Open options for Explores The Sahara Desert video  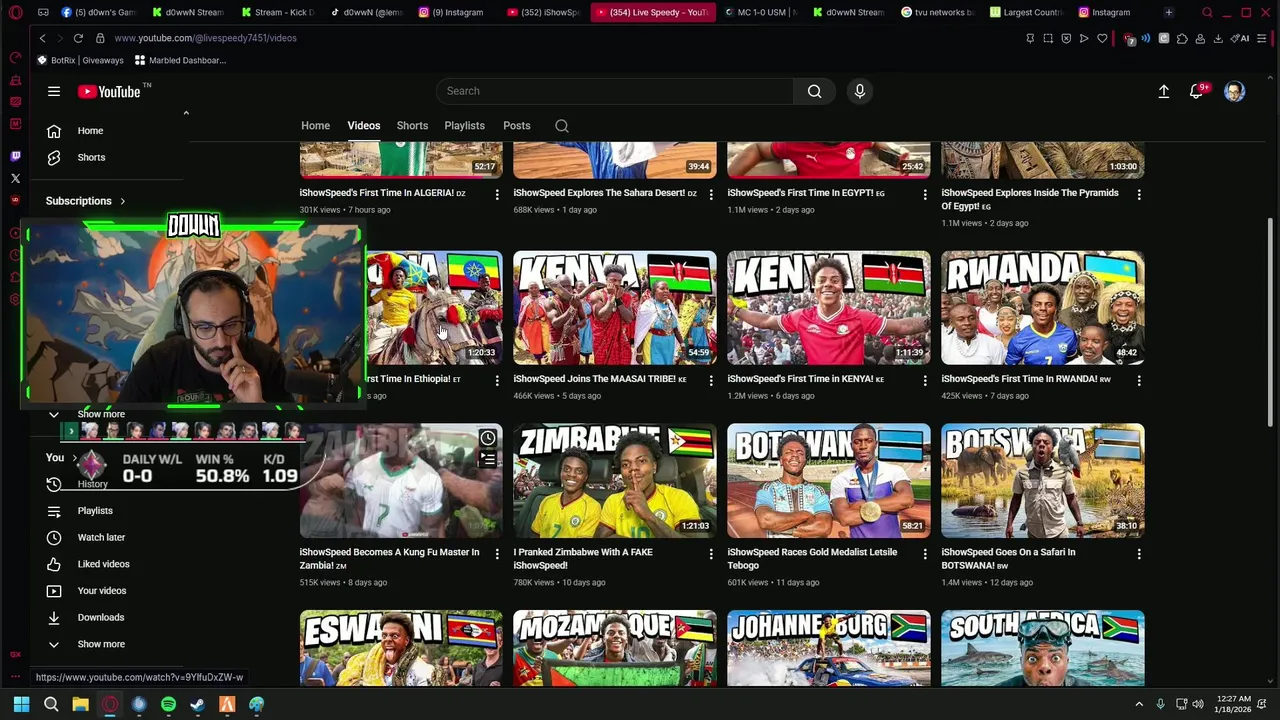(x=711, y=194)
